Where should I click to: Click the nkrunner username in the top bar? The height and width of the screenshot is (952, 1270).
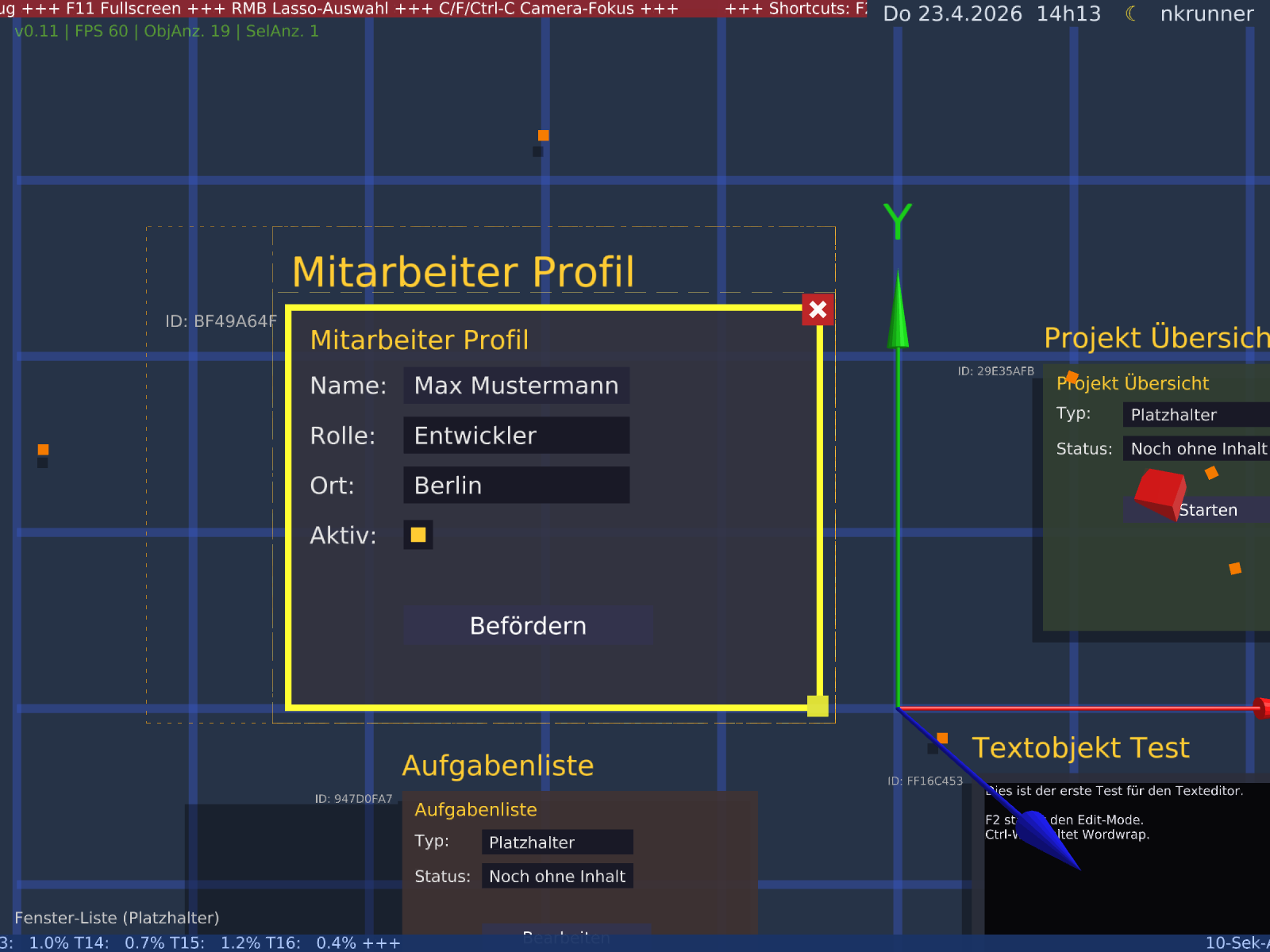(x=1206, y=13)
